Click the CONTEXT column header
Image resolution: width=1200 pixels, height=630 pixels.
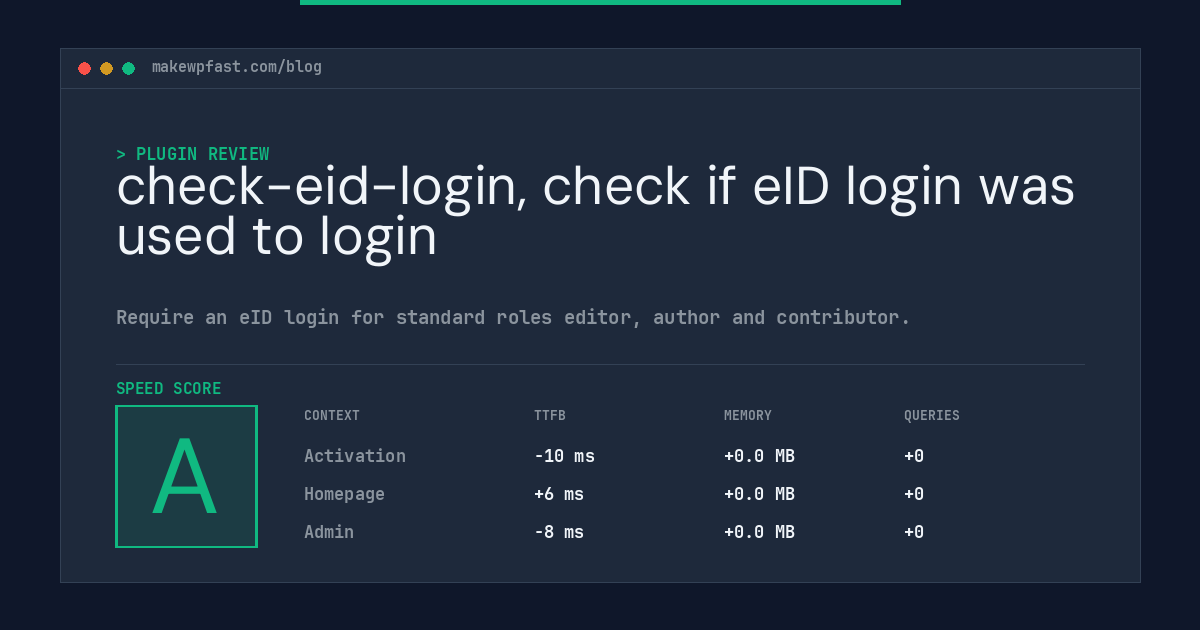click(x=332, y=416)
